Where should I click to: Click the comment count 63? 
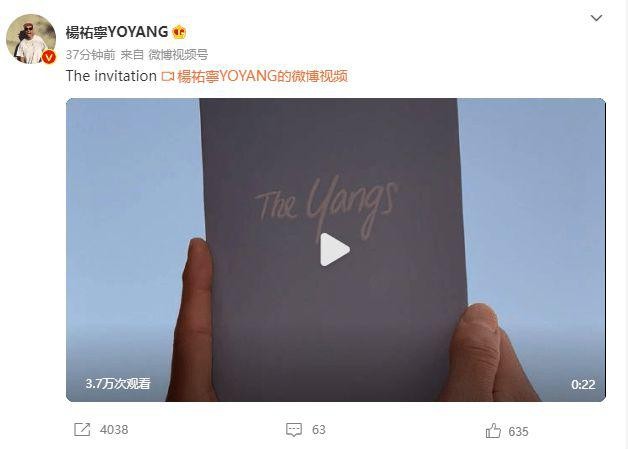(319, 430)
